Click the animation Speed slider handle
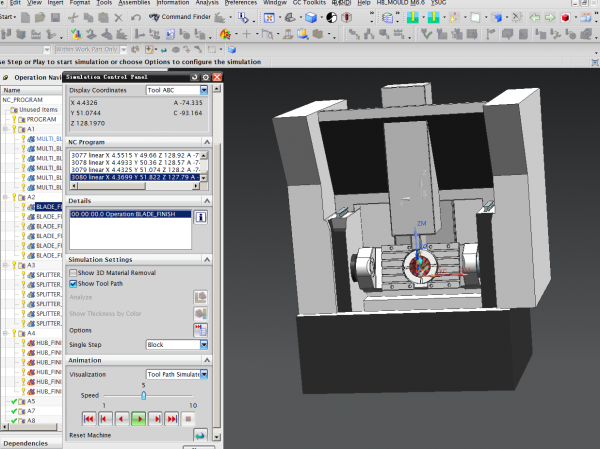Image resolution: width=600 pixels, height=449 pixels. 144,395
